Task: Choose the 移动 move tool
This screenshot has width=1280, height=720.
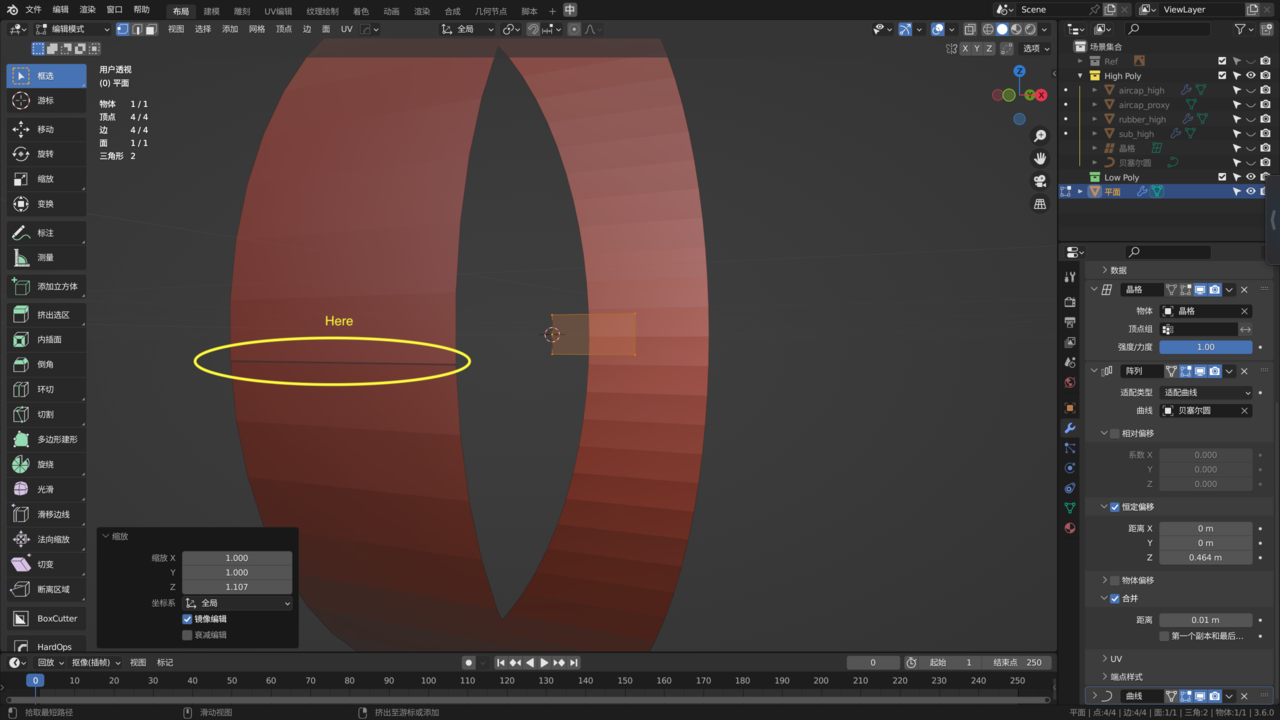Action: pyautogui.click(x=46, y=130)
